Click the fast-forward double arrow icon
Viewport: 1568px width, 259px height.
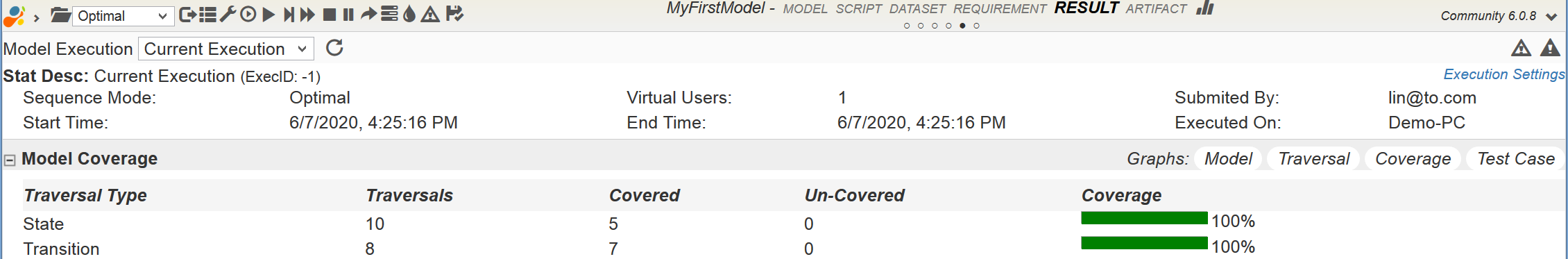[x=307, y=15]
